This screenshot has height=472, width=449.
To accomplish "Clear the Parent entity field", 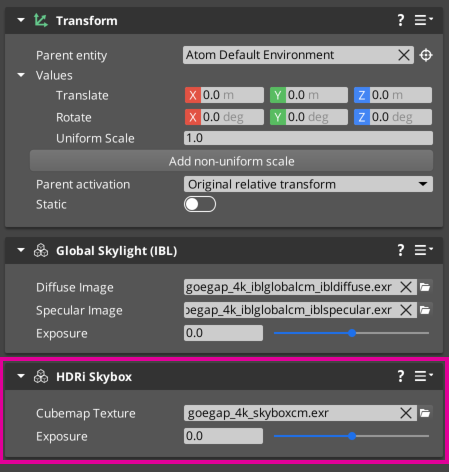I will pyautogui.click(x=404, y=55).
